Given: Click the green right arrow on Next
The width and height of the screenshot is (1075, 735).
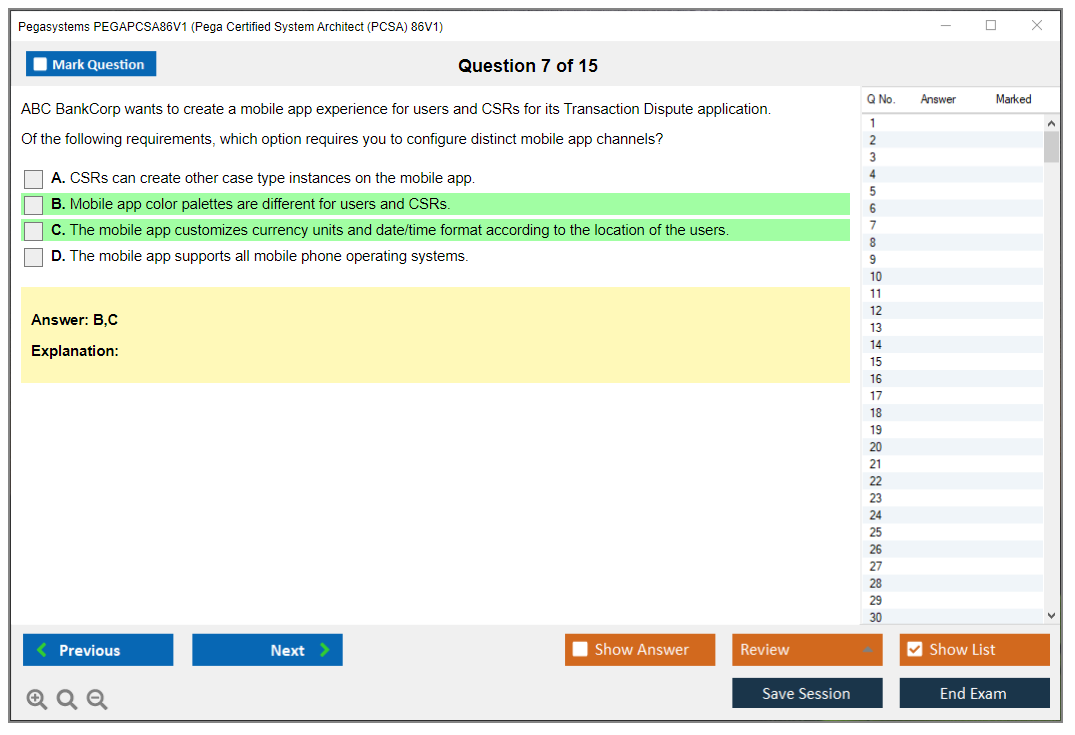Looking at the screenshot, I should coord(325,650).
